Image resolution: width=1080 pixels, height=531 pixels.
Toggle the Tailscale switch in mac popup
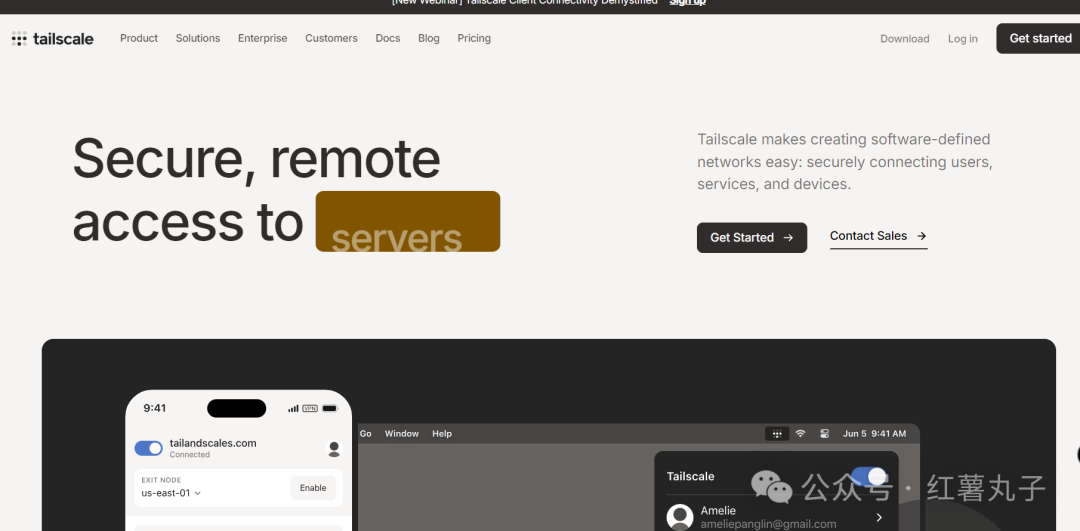pos(869,477)
